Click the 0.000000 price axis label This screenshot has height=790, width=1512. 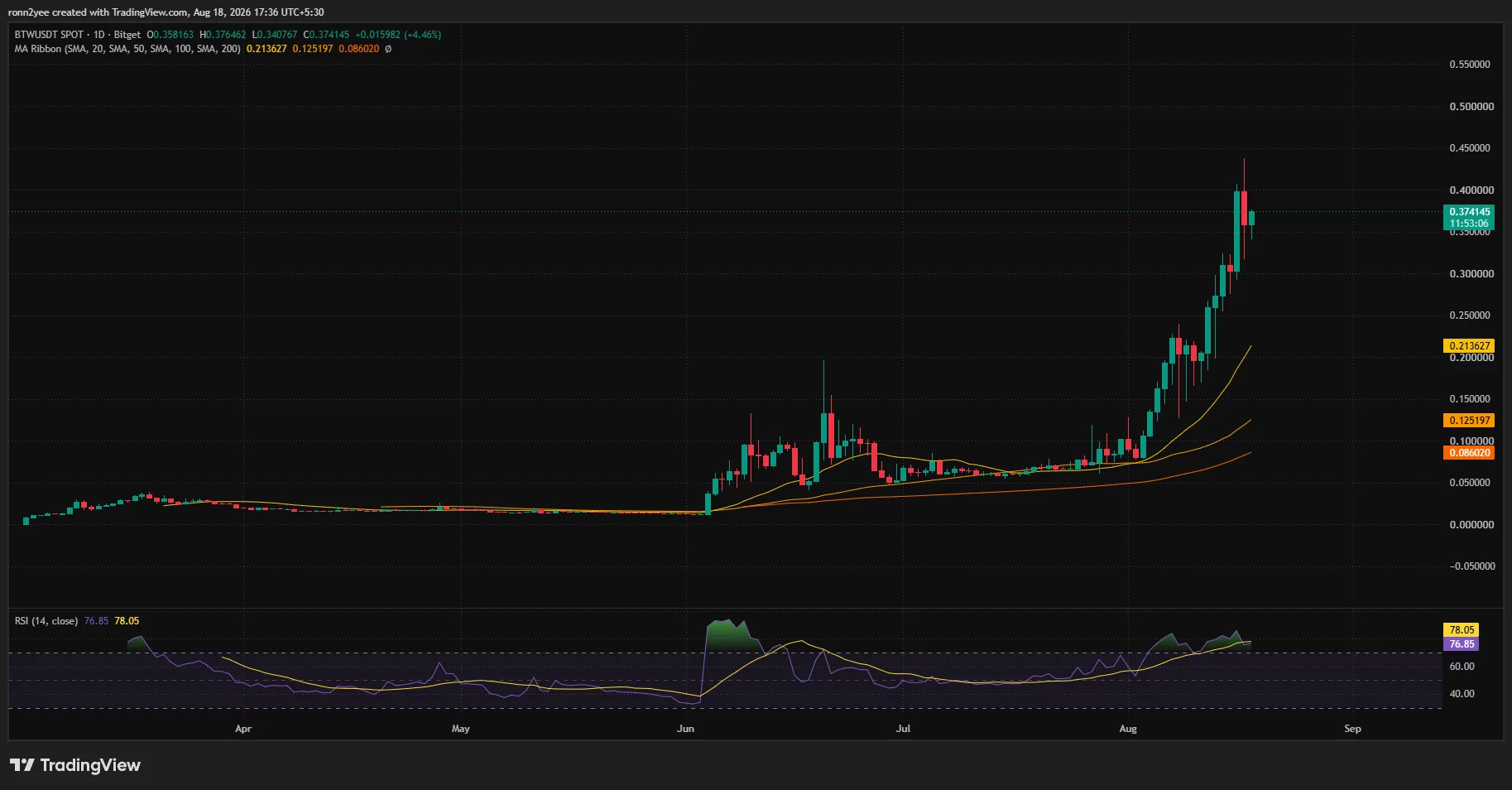1470,525
